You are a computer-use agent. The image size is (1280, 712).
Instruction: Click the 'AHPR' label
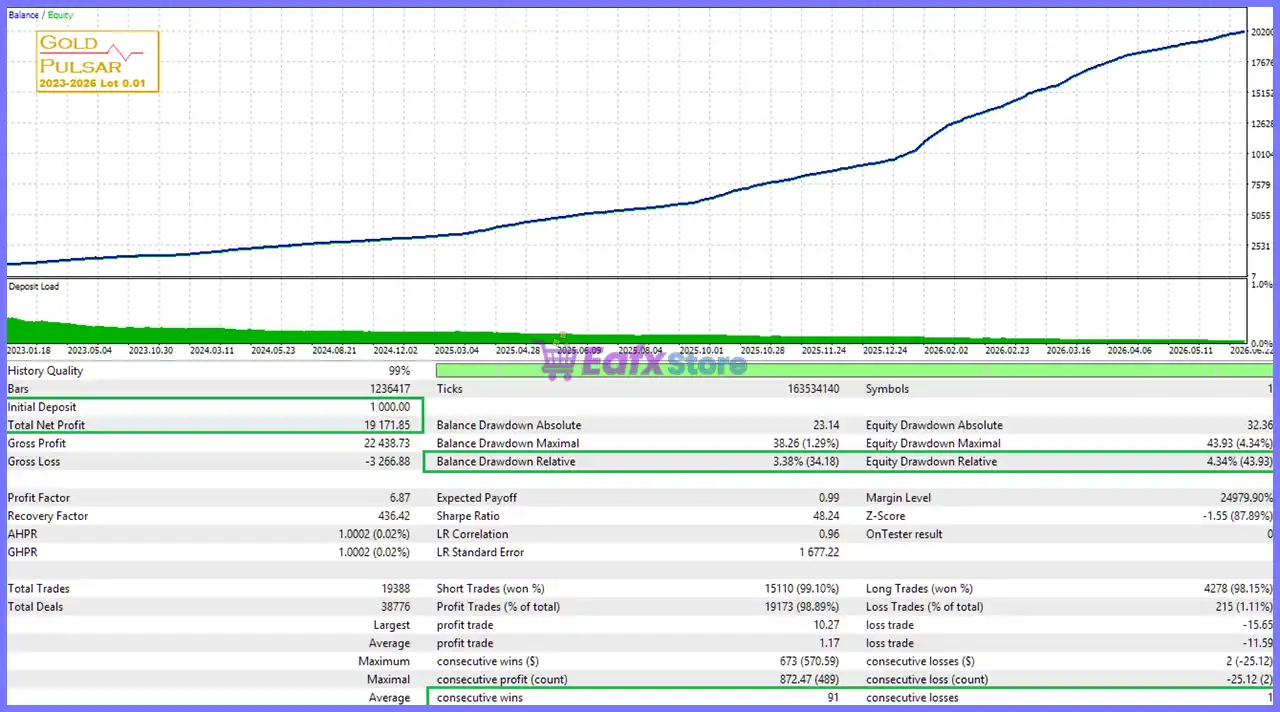23,534
